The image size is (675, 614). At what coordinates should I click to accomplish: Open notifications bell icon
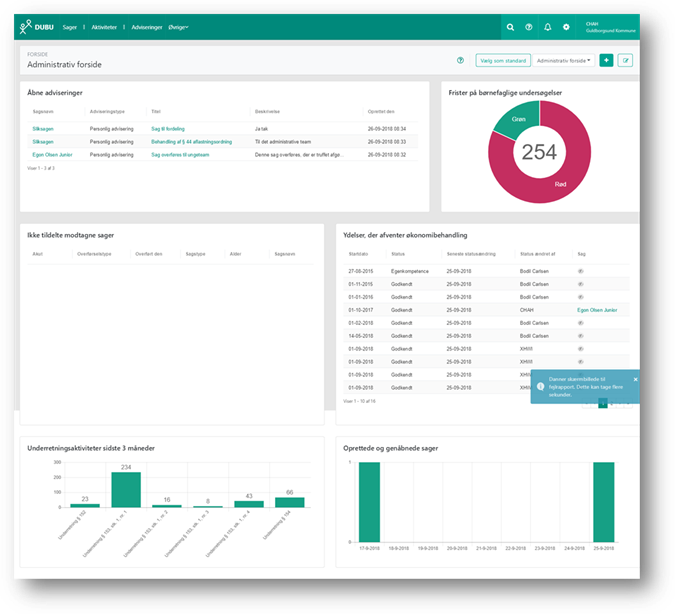click(x=547, y=27)
